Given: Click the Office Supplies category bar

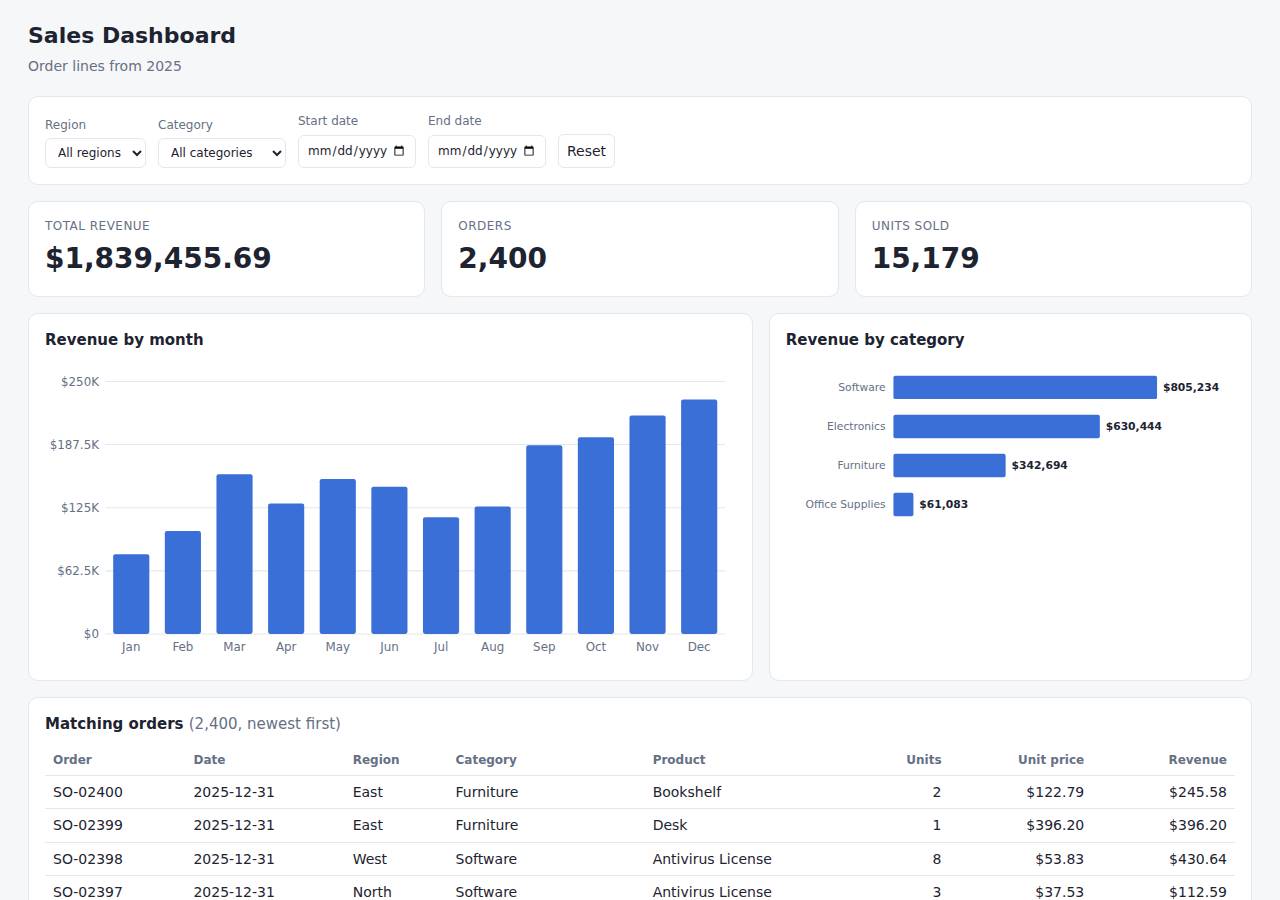Looking at the screenshot, I should click(903, 504).
